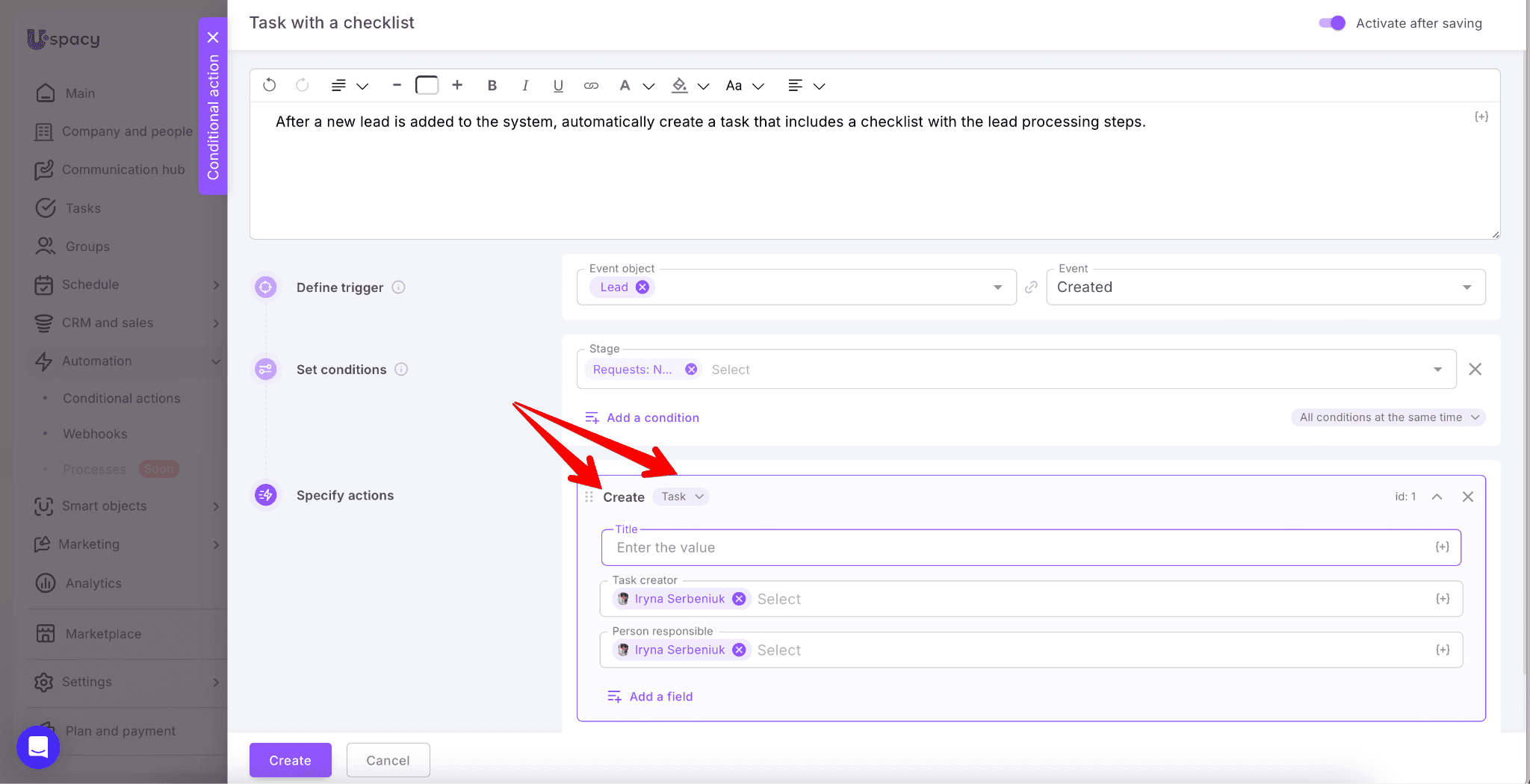Go to Webhooks in Automation menu

[95, 434]
